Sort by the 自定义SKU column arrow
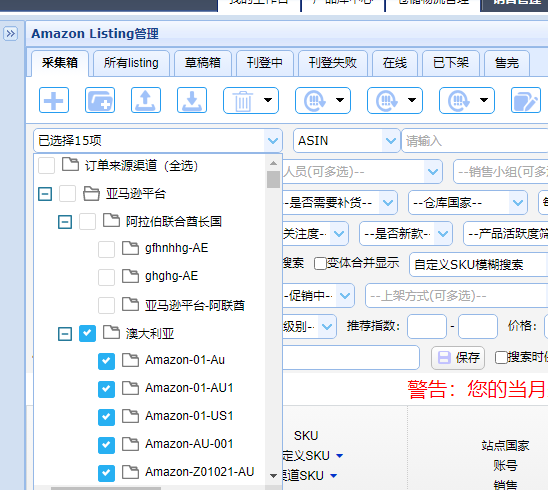The image size is (548, 490). (x=339, y=456)
